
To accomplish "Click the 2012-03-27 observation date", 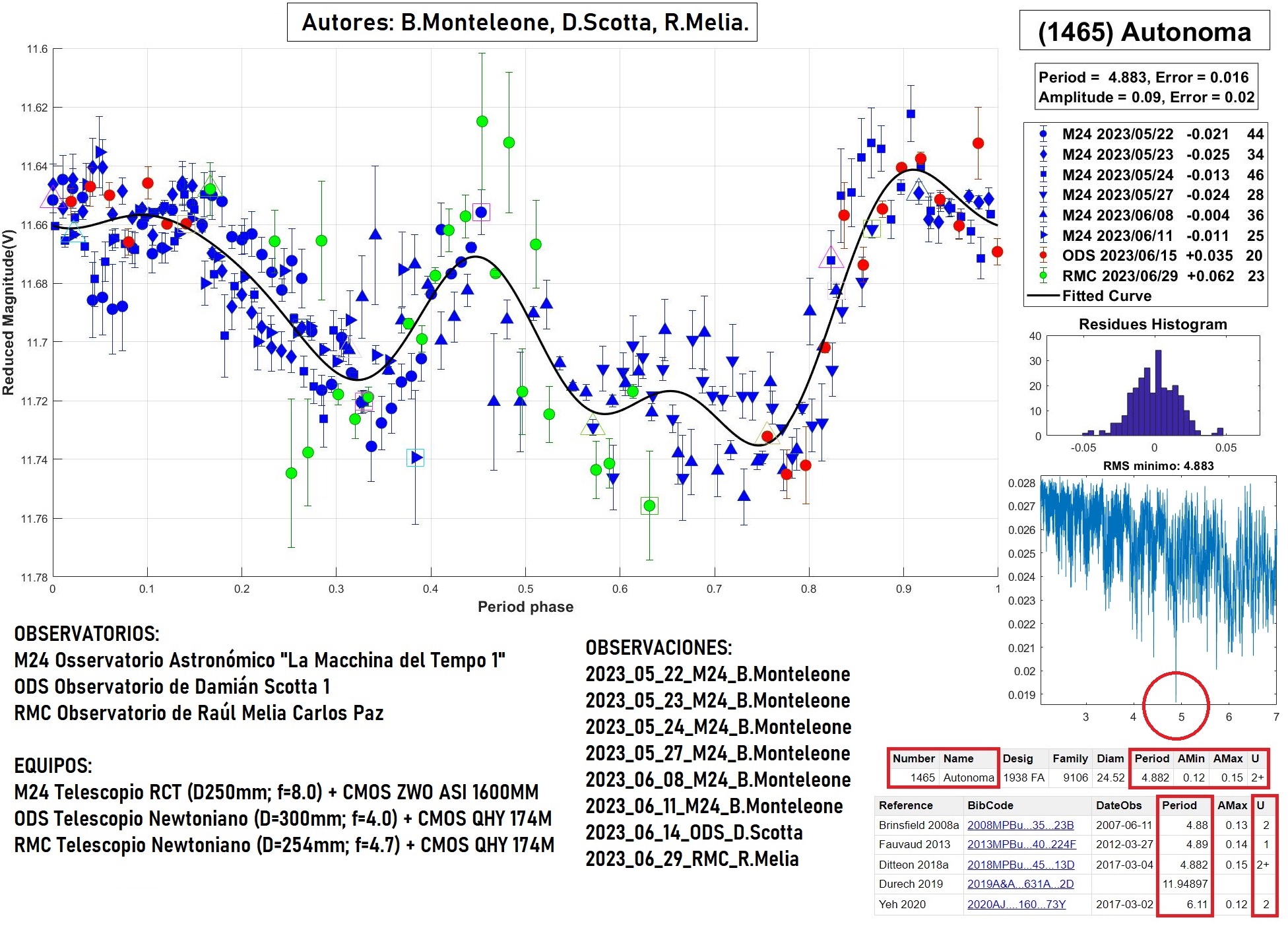I will tap(1124, 844).
